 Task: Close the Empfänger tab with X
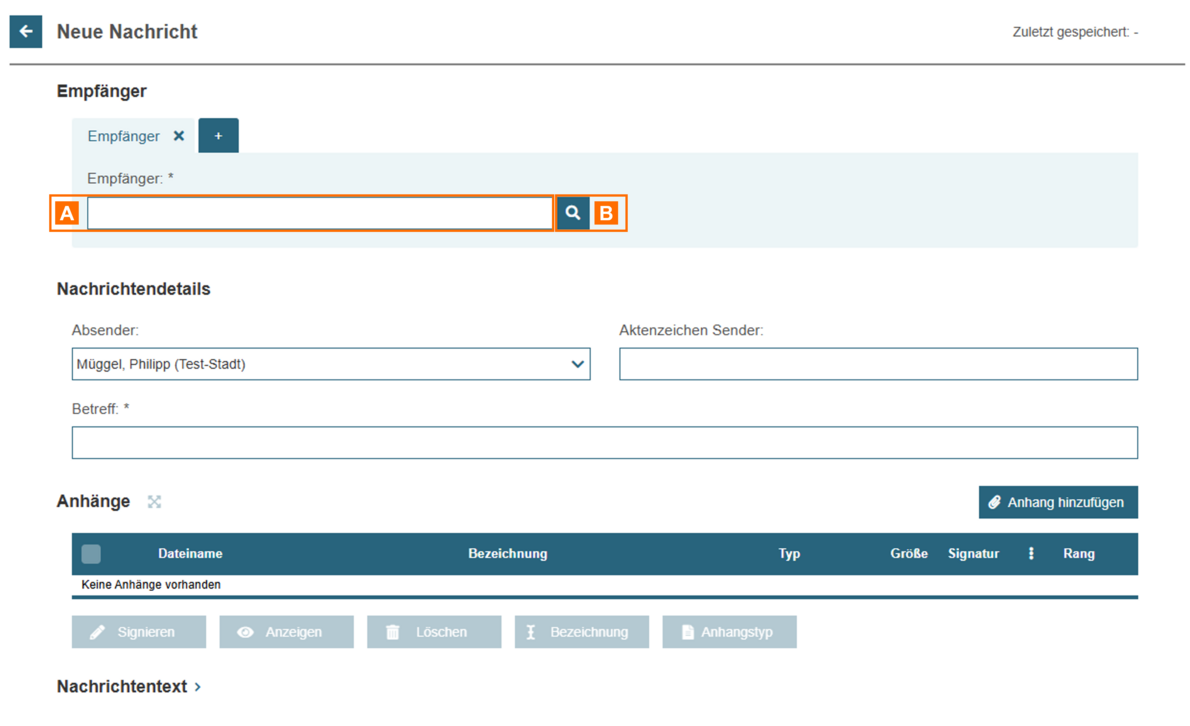[179, 136]
